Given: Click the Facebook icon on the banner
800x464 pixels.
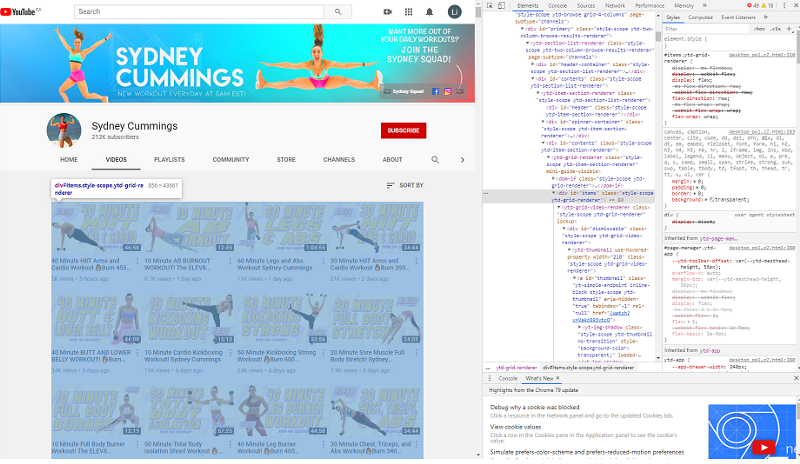Looking at the screenshot, I should (x=435, y=91).
